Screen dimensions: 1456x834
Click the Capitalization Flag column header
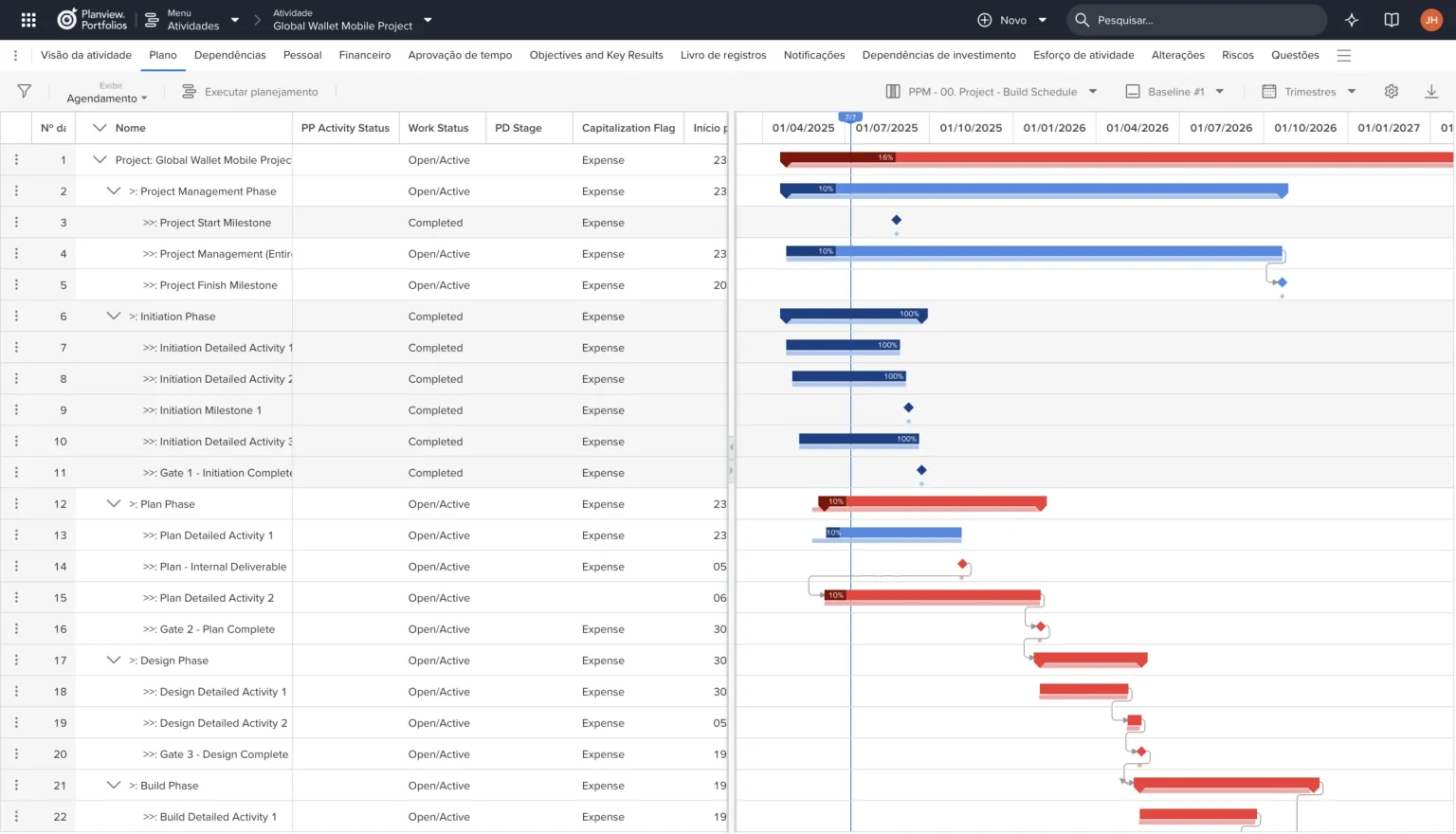point(628,128)
